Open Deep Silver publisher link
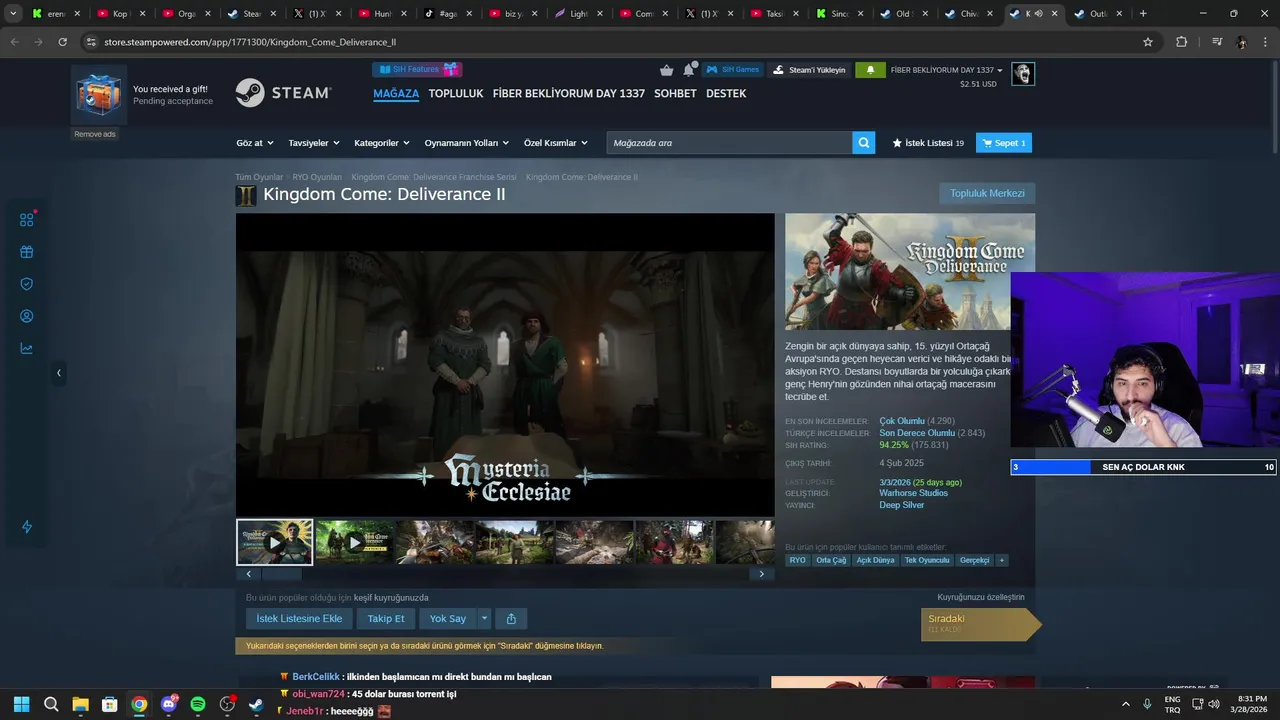The image size is (1280, 720). 901,505
